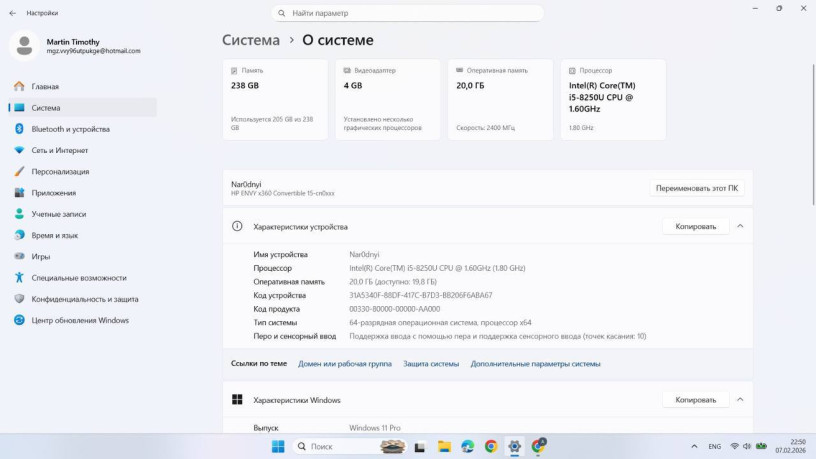Open Приложения in the sidebar menu
Image resolution: width=816 pixels, height=459 pixels.
point(53,193)
